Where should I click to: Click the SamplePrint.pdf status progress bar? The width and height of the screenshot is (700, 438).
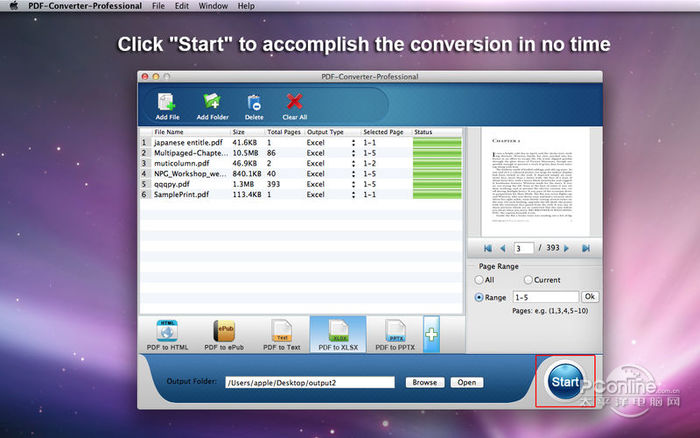pyautogui.click(x=437, y=195)
